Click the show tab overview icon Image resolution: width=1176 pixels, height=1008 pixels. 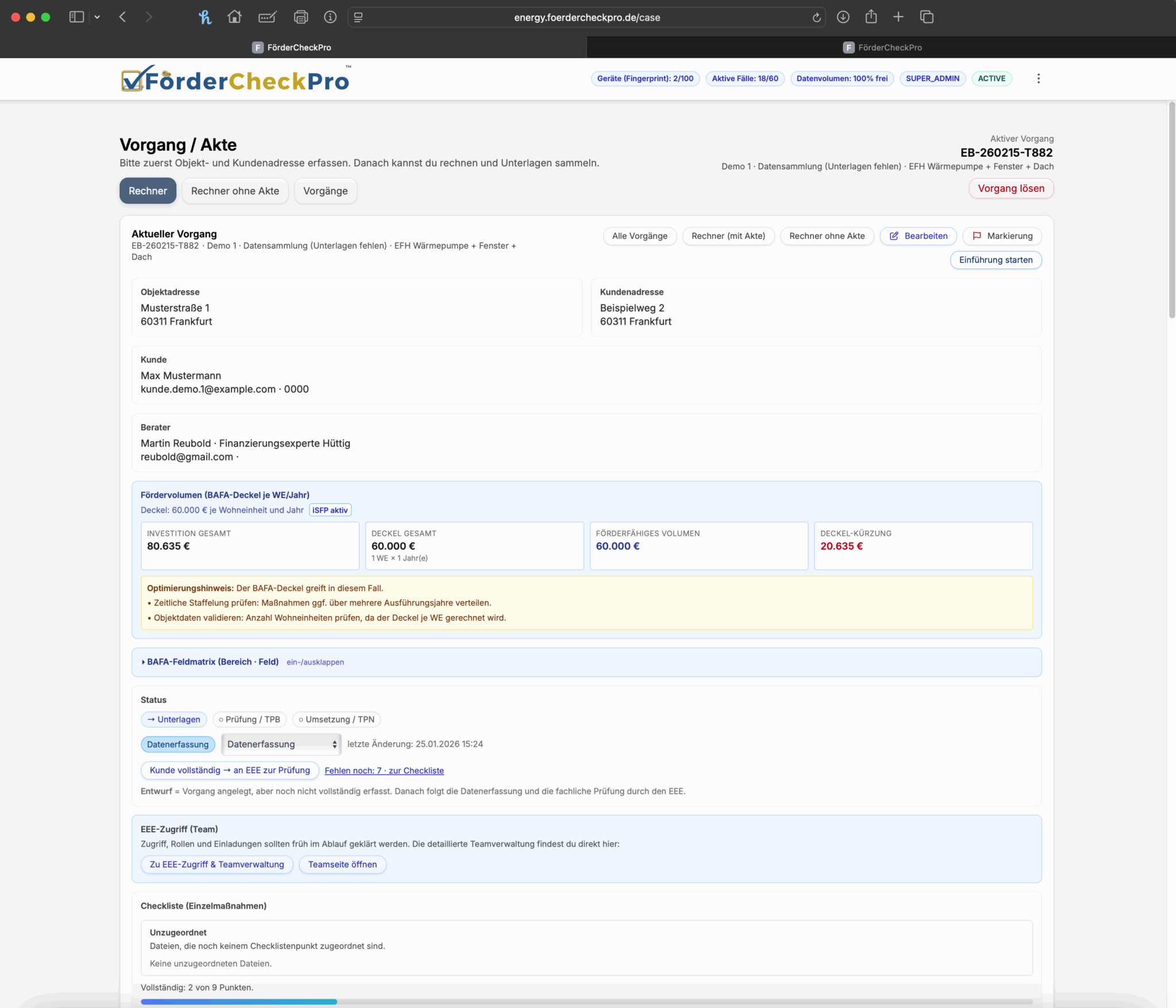tap(926, 17)
